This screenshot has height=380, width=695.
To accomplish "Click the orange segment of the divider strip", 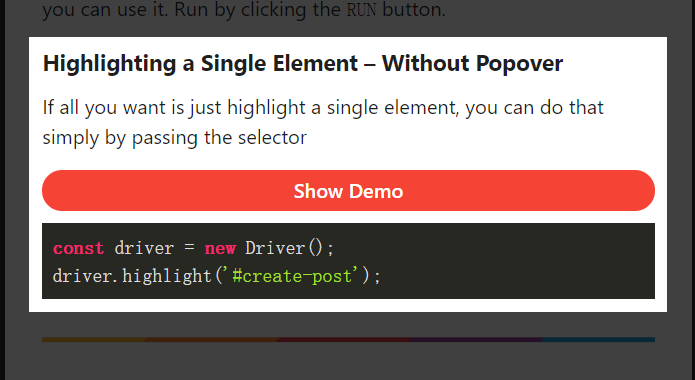I will tap(211, 340).
